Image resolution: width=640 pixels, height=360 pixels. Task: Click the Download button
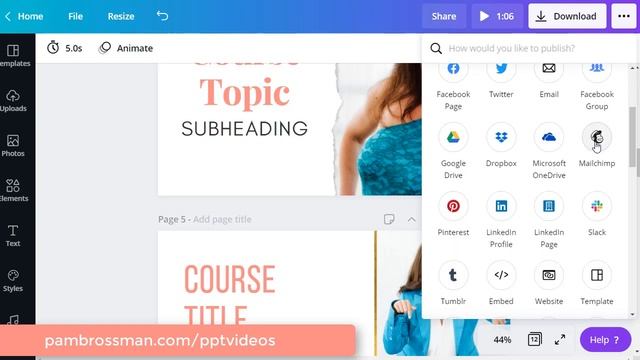click(x=567, y=16)
